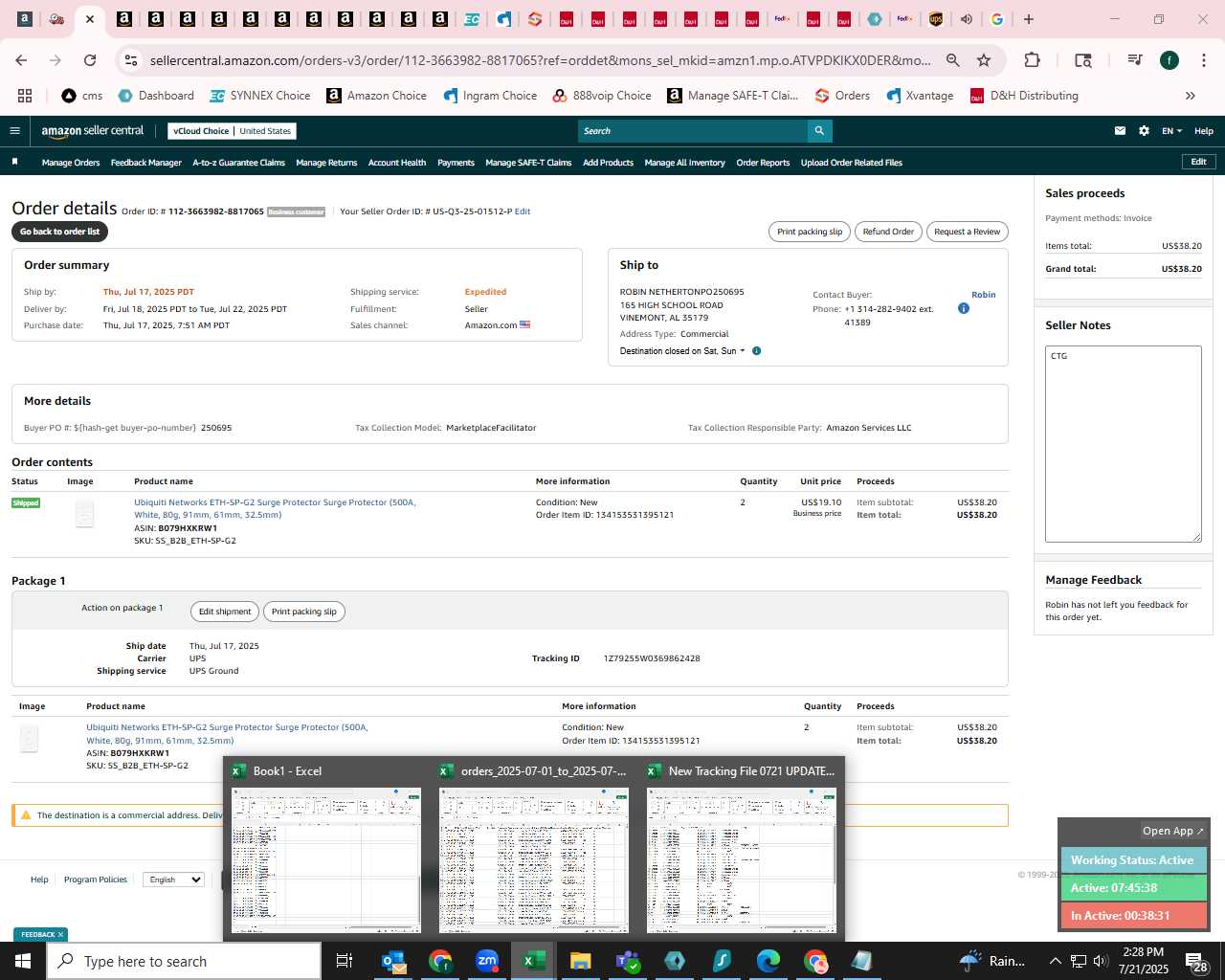Open Outlook from the taskbar
1225x980 pixels.
[393, 961]
